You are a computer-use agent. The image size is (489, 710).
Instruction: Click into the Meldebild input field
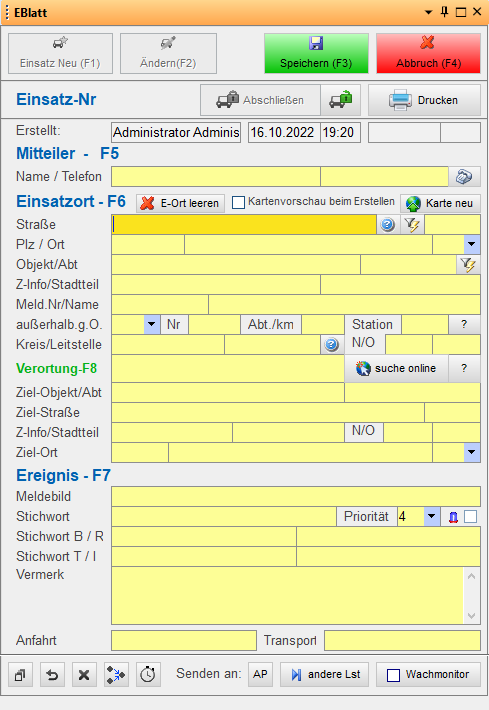point(296,497)
